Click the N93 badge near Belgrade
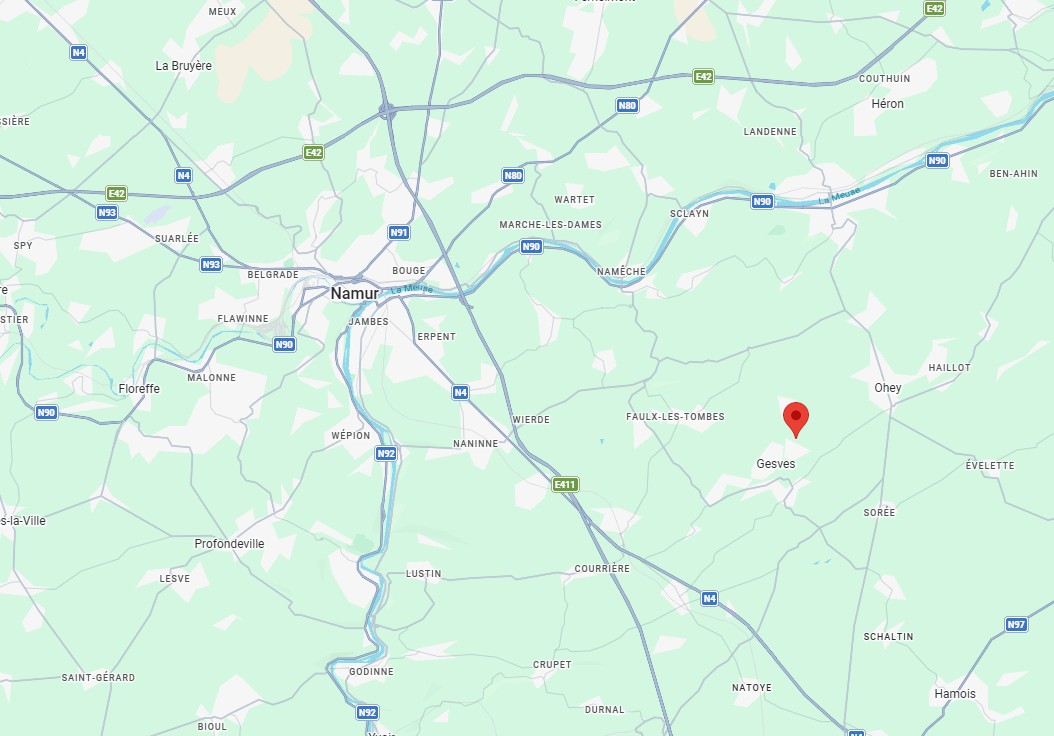Screen dimensions: 1054x736 coord(211,265)
